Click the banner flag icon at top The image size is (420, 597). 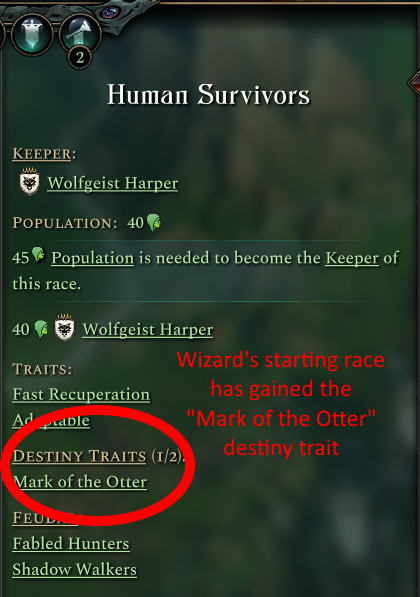[32, 33]
